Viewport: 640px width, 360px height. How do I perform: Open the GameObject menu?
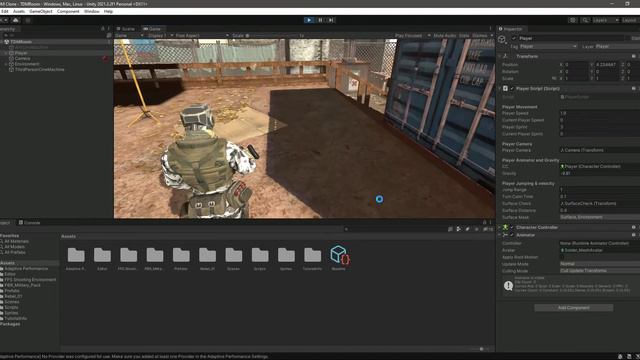[x=41, y=11]
